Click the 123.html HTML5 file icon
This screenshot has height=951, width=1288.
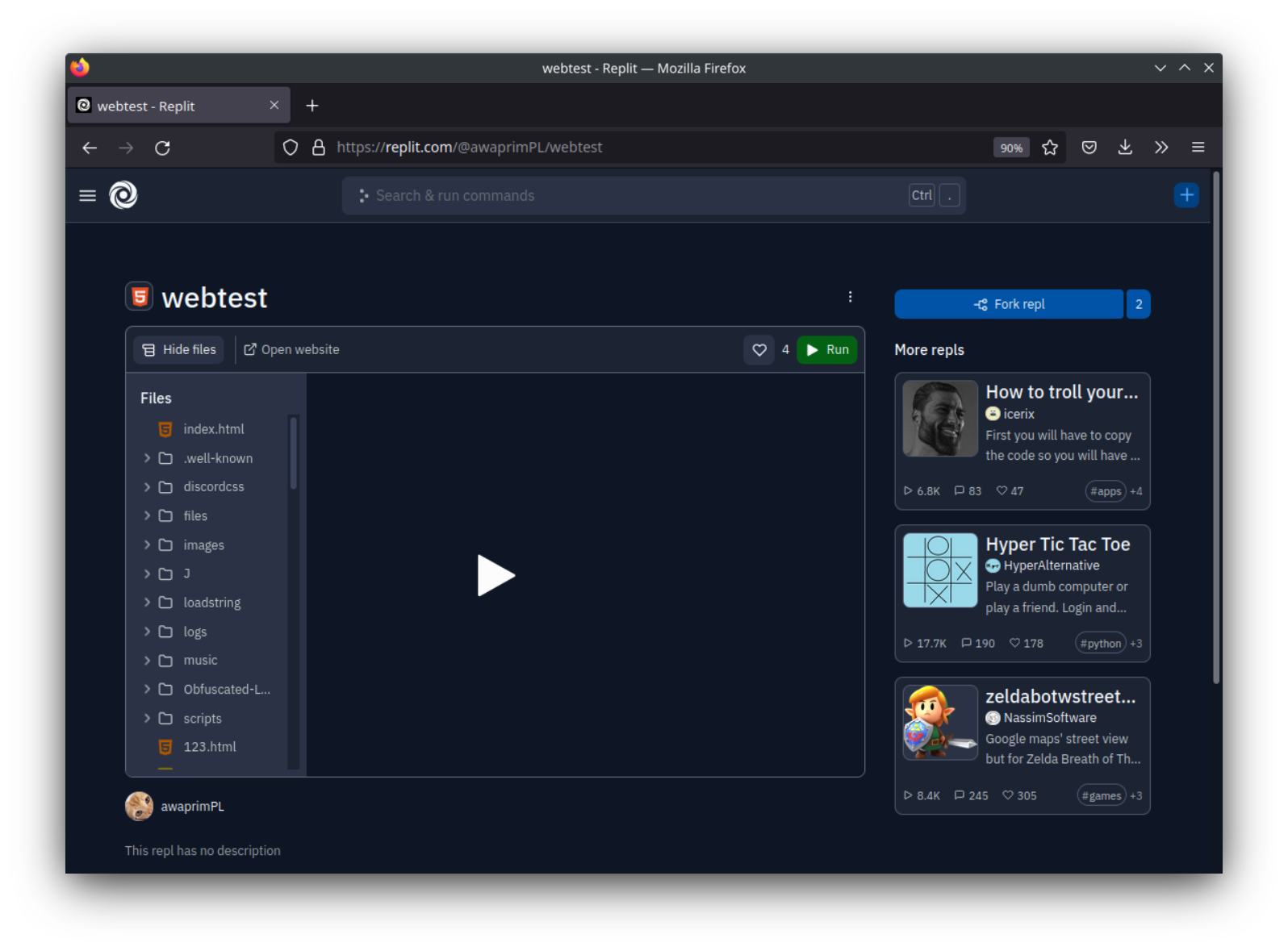pos(165,747)
